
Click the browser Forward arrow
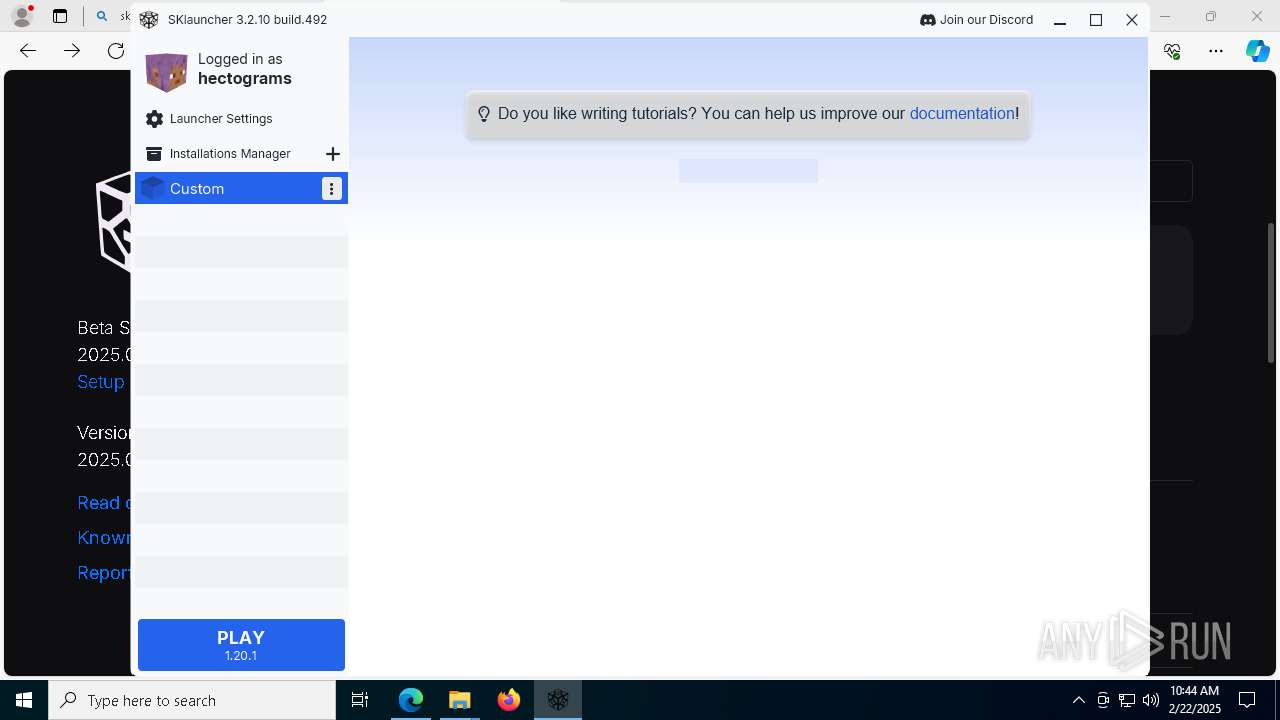[72, 51]
